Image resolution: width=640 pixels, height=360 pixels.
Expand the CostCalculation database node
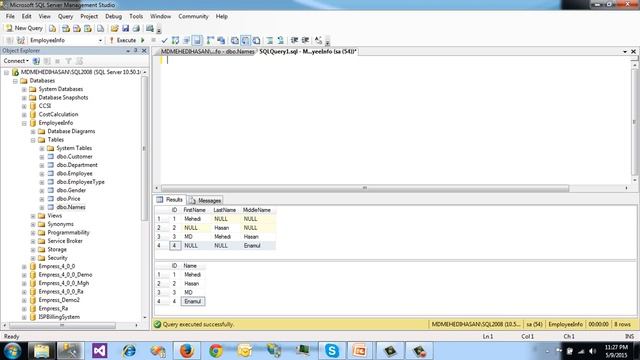[x=24, y=115]
